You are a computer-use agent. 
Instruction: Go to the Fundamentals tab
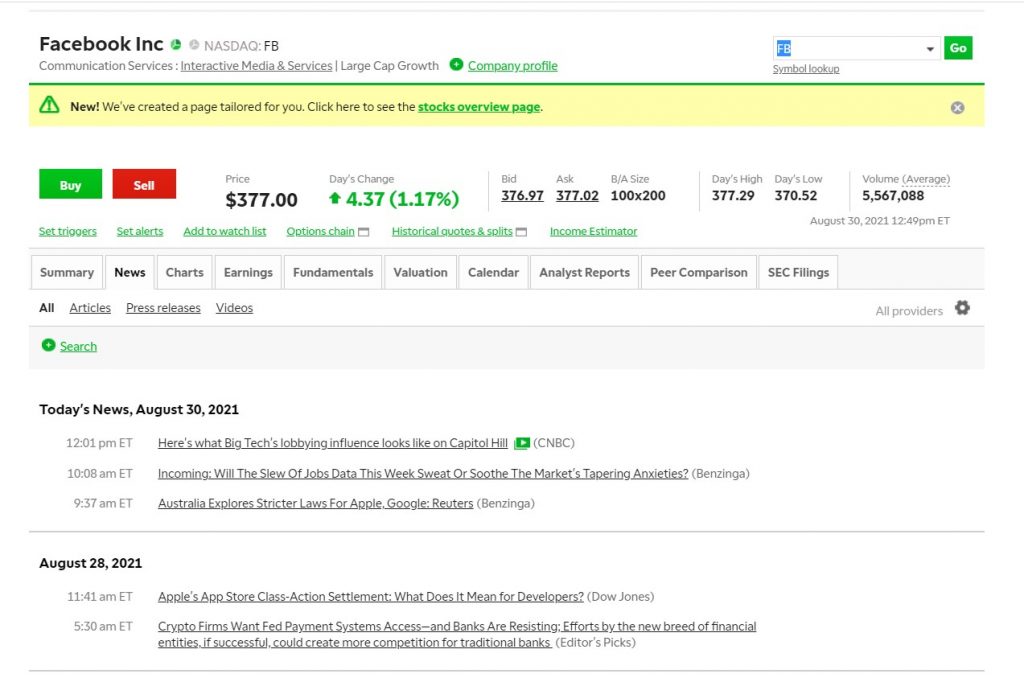(333, 272)
